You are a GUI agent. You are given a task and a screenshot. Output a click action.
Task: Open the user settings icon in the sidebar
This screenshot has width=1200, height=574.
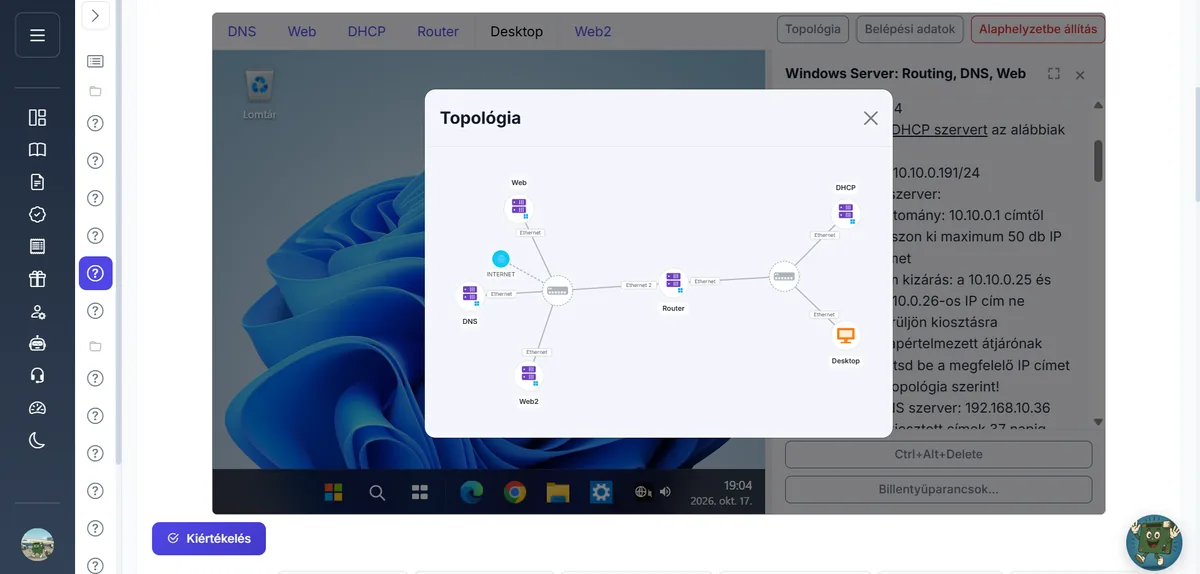(x=37, y=311)
